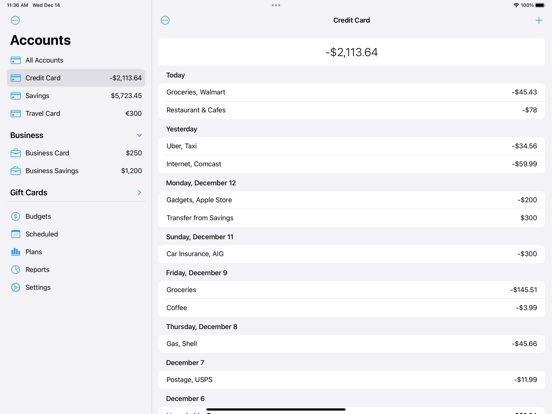Click the All Accounts card icon

[x=15, y=60]
